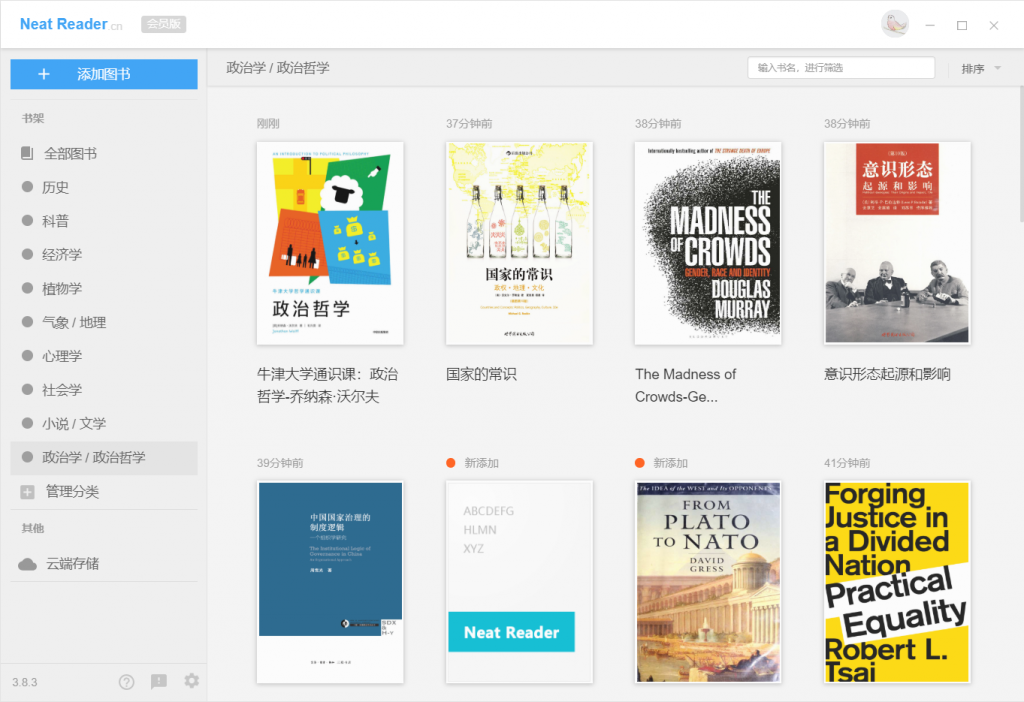Click the bullet icon beside 历史
Viewport: 1024px width, 702px height.
tap(27, 187)
